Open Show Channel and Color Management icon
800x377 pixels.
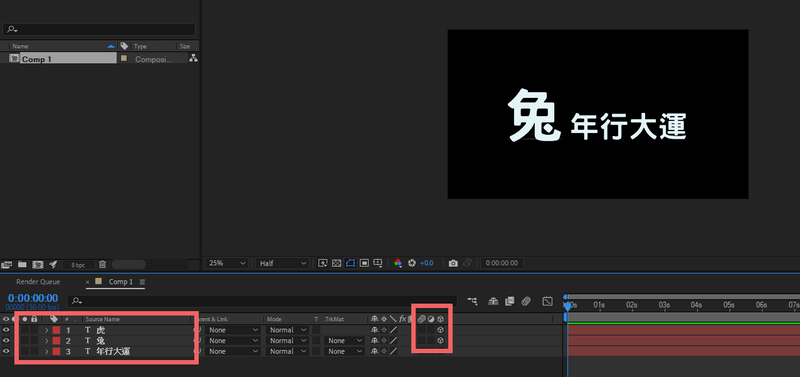(398, 263)
